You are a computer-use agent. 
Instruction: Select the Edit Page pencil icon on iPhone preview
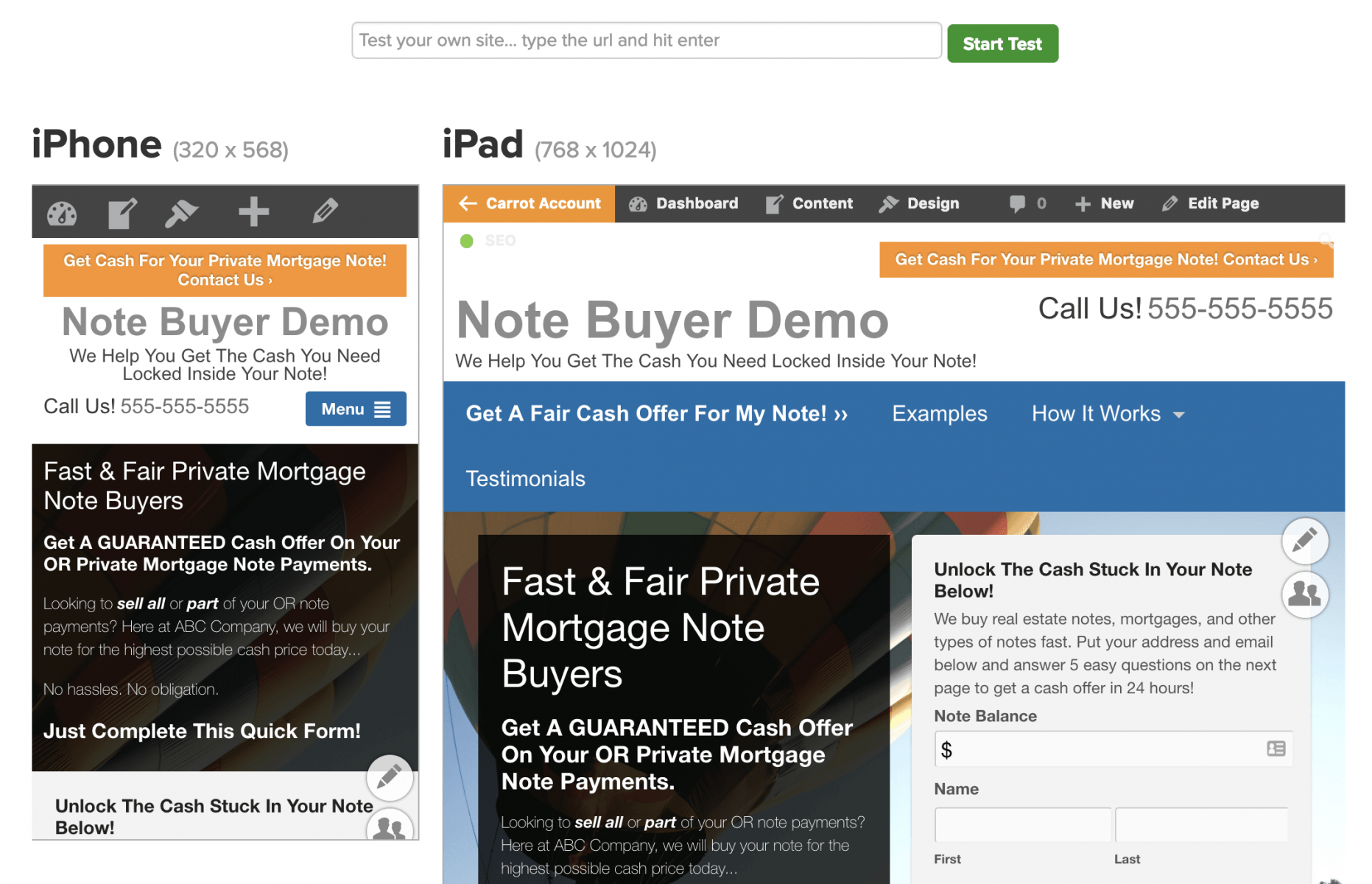point(325,213)
